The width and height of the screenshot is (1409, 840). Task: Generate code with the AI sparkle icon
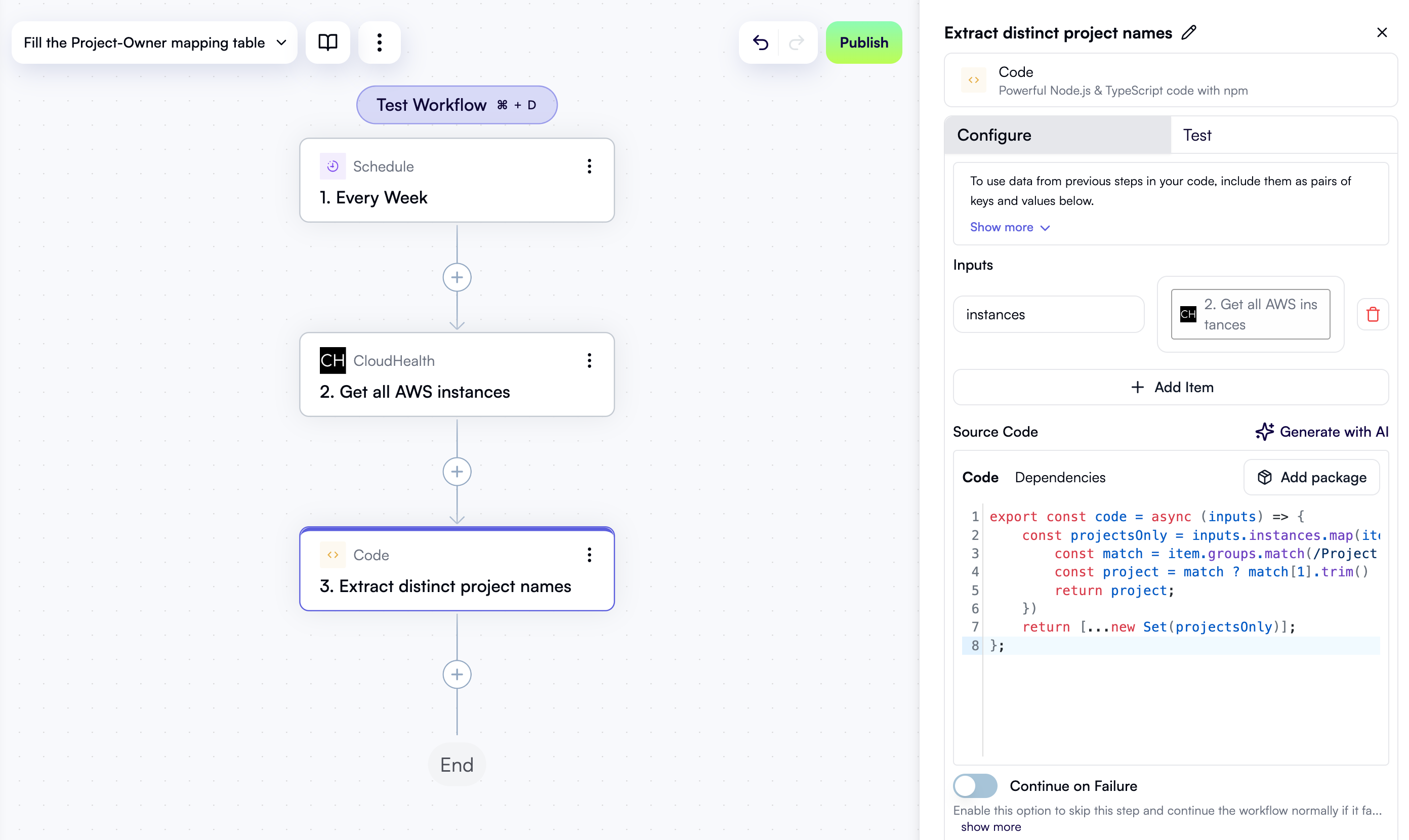coord(1266,431)
